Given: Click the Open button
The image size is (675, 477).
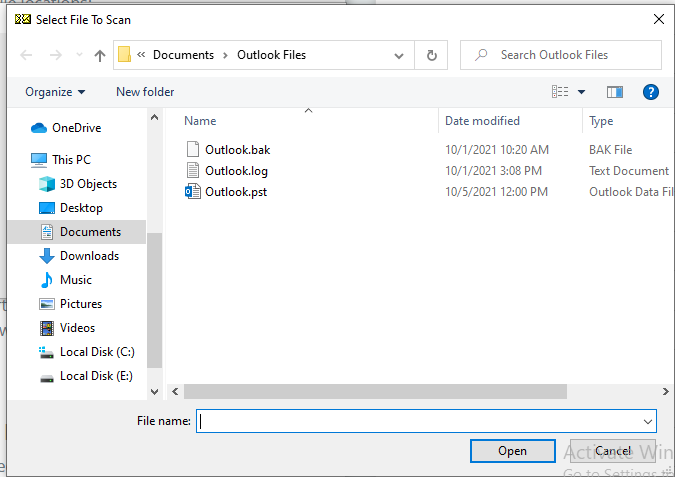Looking at the screenshot, I should pos(512,451).
